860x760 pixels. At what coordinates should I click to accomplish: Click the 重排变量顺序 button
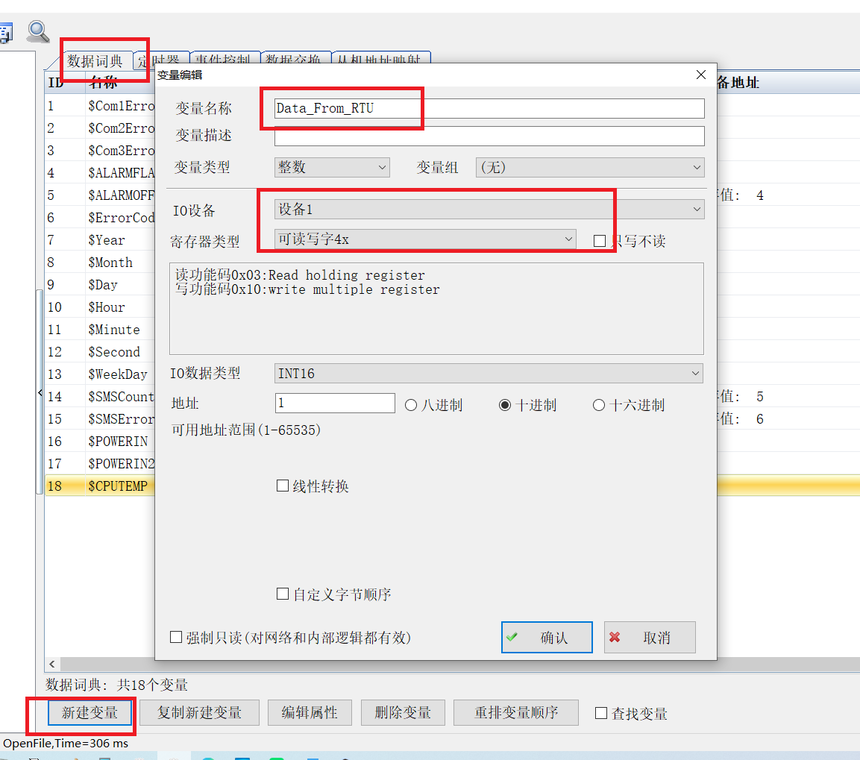pyautogui.click(x=516, y=712)
